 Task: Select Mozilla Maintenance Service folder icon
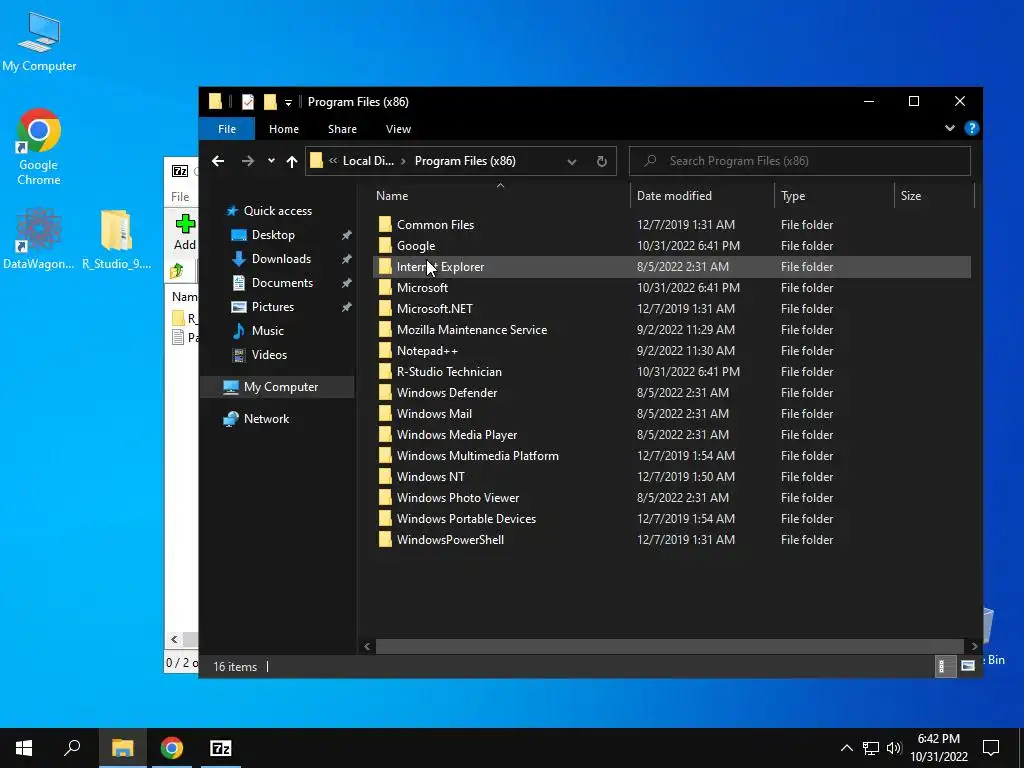(385, 330)
